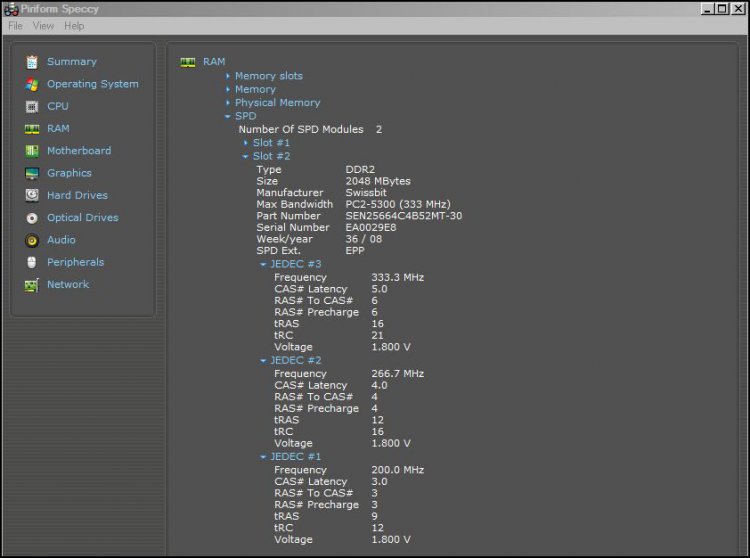This screenshot has height=558, width=750.
Task: Click the Optical Drives disc icon
Action: point(32,218)
